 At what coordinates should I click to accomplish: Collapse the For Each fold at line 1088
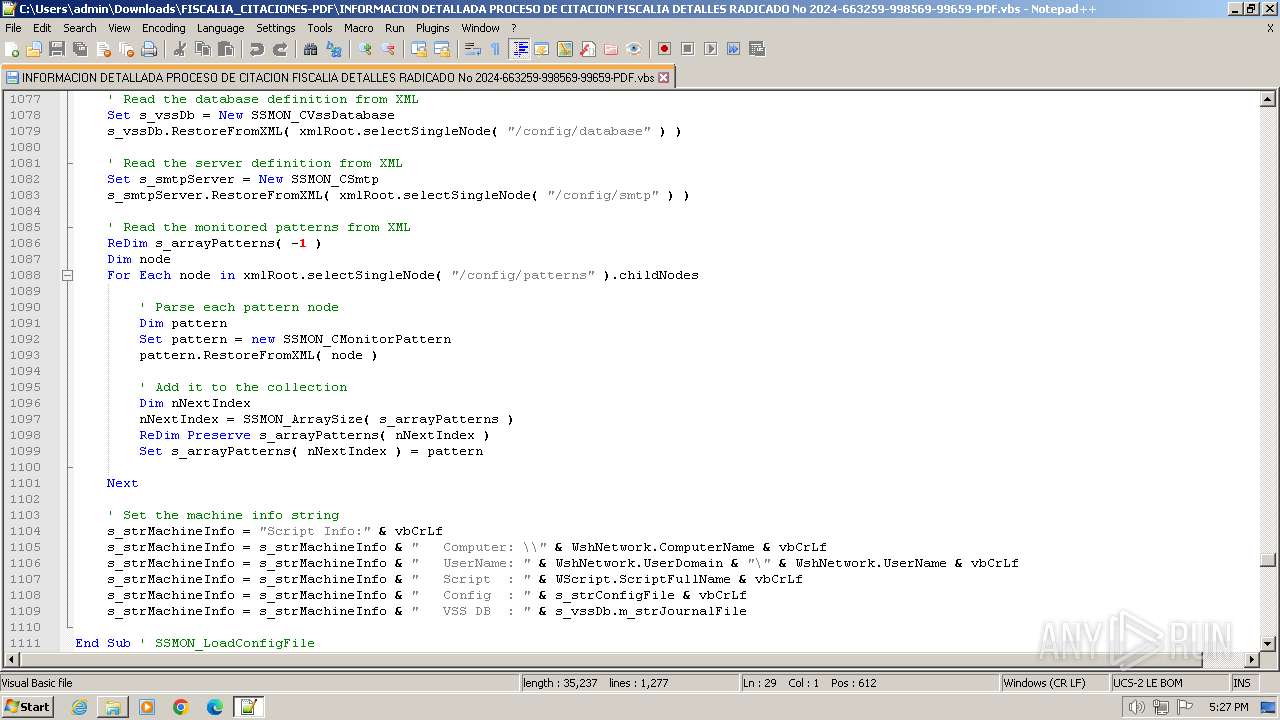pos(67,275)
